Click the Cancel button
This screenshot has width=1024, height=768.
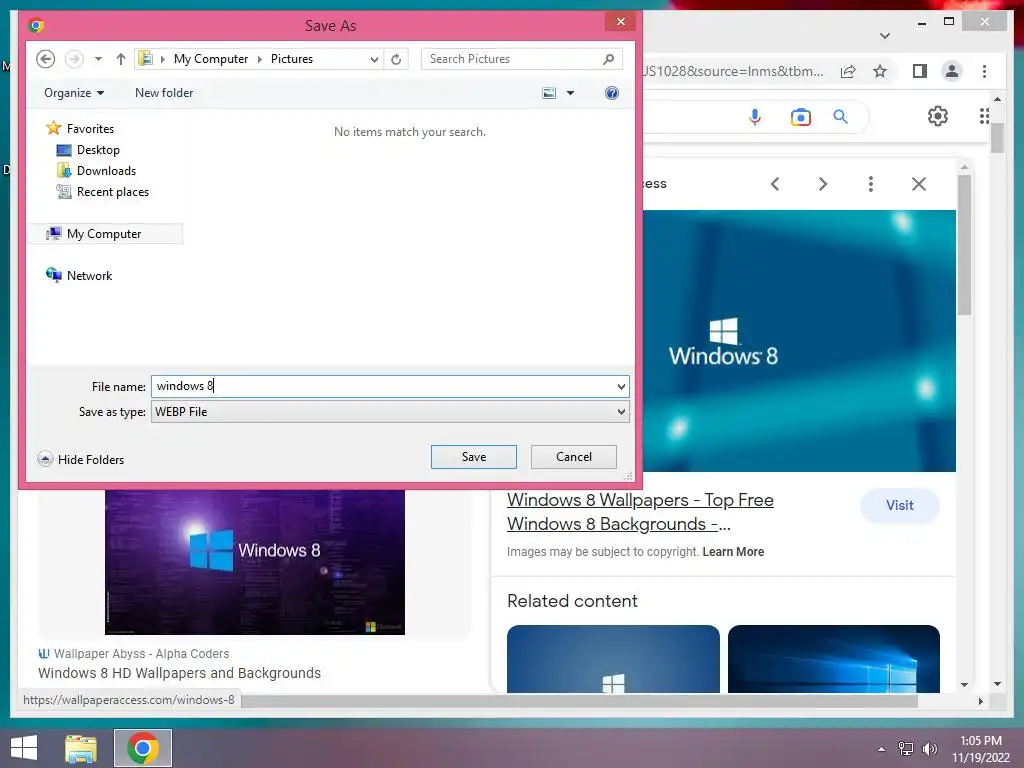pos(573,456)
